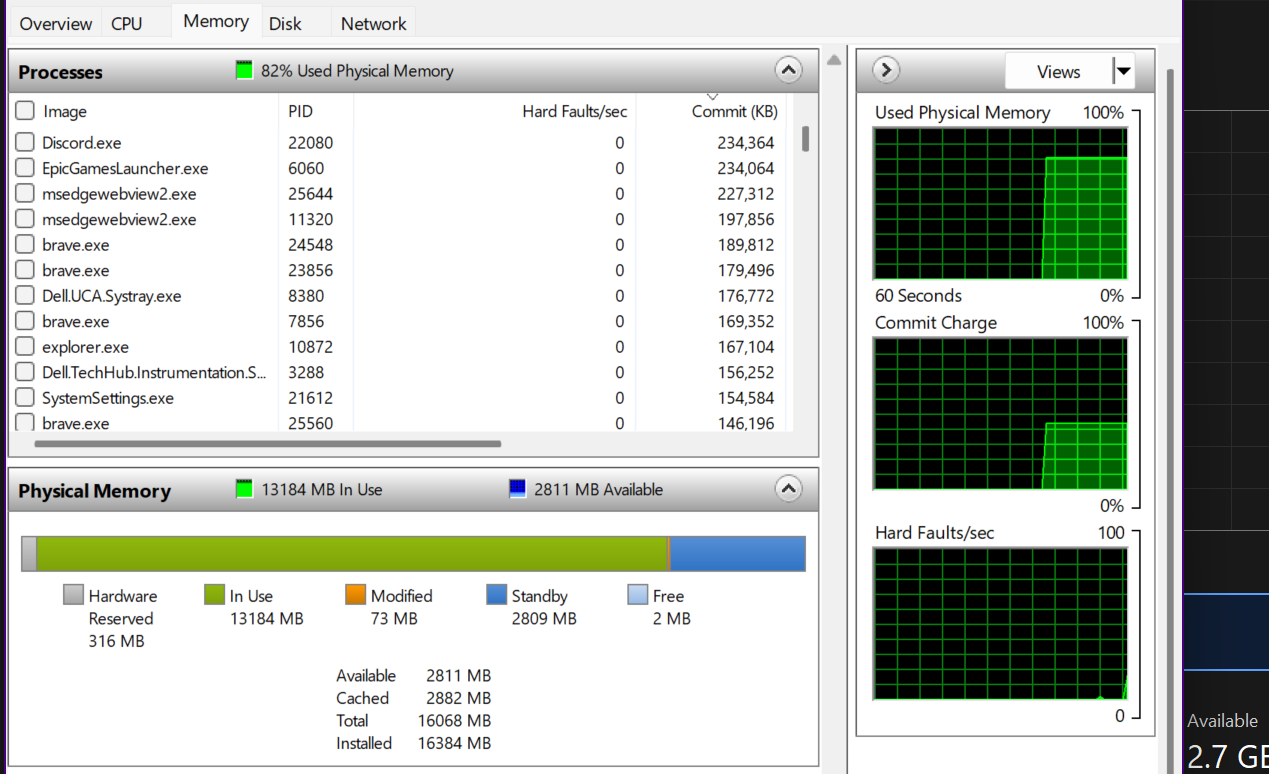1269x774 pixels.
Task: Check msedgewebview2.exe PID 11320 checkbox
Action: click(25, 219)
